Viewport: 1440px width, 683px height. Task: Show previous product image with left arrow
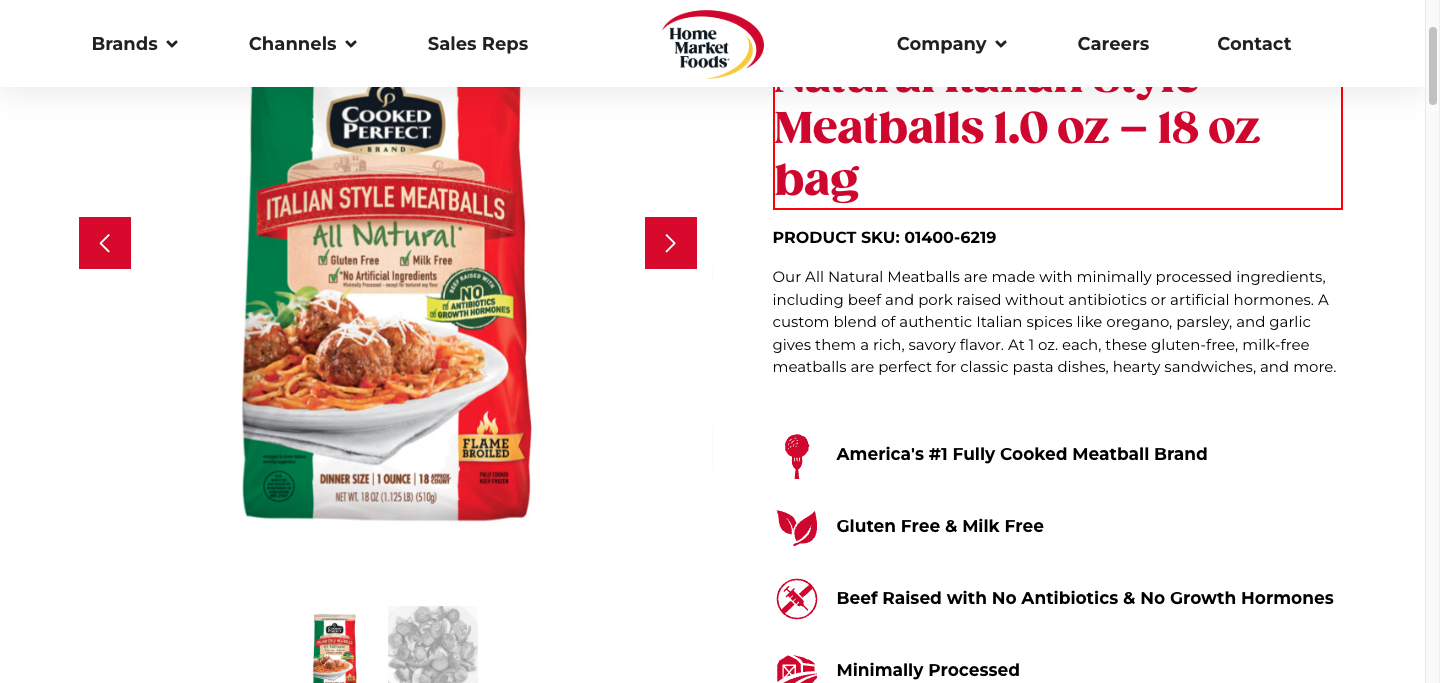[x=105, y=243]
